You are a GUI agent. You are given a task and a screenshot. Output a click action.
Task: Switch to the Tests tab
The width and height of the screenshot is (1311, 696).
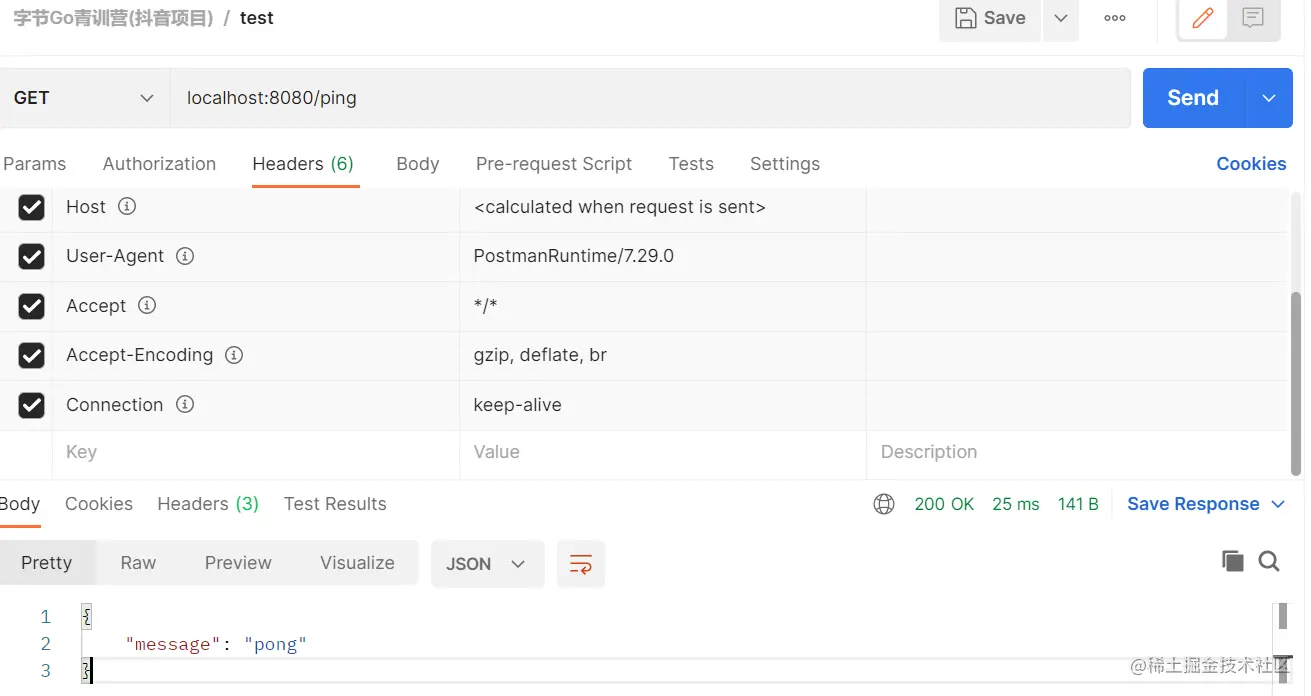(x=691, y=164)
